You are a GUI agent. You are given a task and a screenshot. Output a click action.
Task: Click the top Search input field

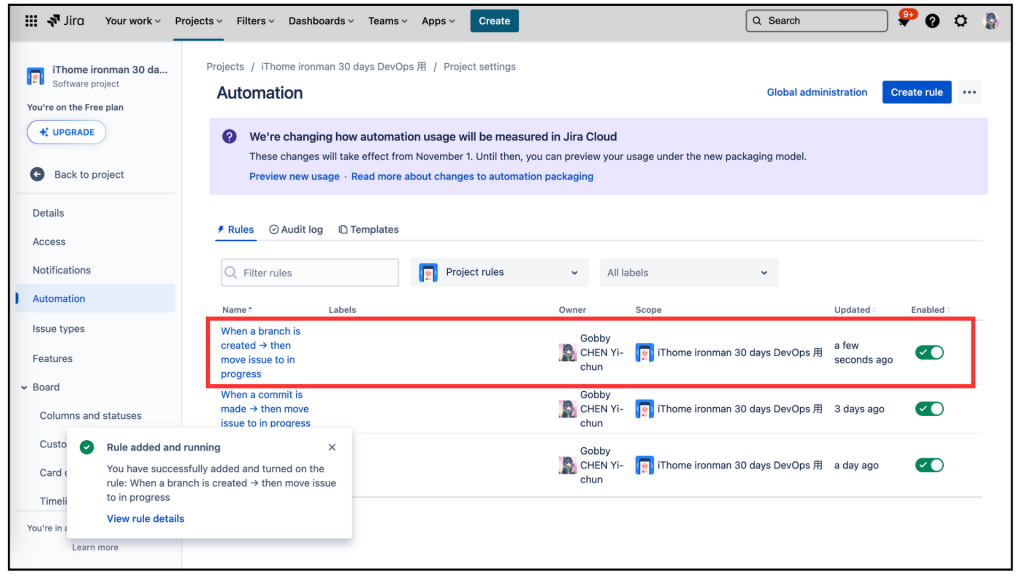[816, 21]
